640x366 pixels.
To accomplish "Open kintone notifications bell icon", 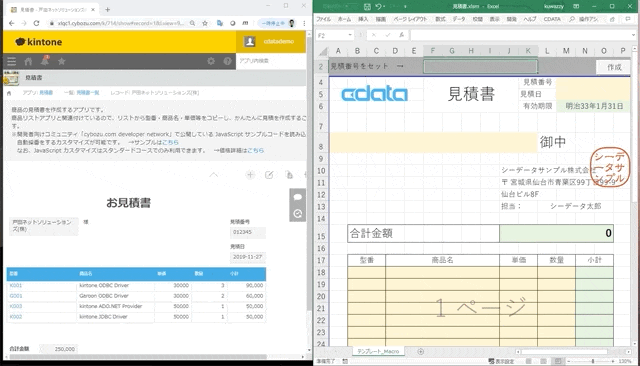I will [45, 61].
